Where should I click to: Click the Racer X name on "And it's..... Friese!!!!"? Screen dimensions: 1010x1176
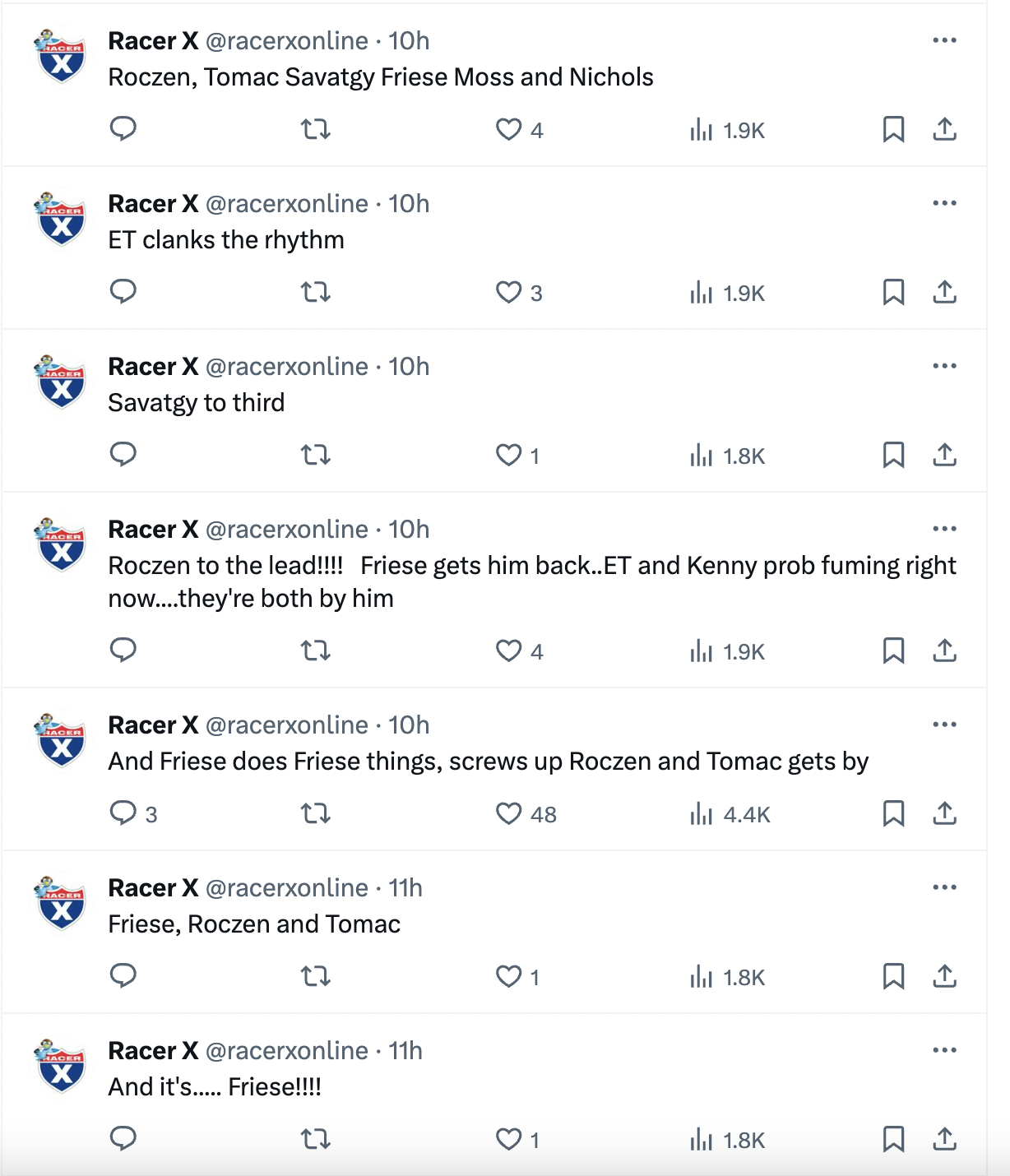pyautogui.click(x=153, y=1051)
